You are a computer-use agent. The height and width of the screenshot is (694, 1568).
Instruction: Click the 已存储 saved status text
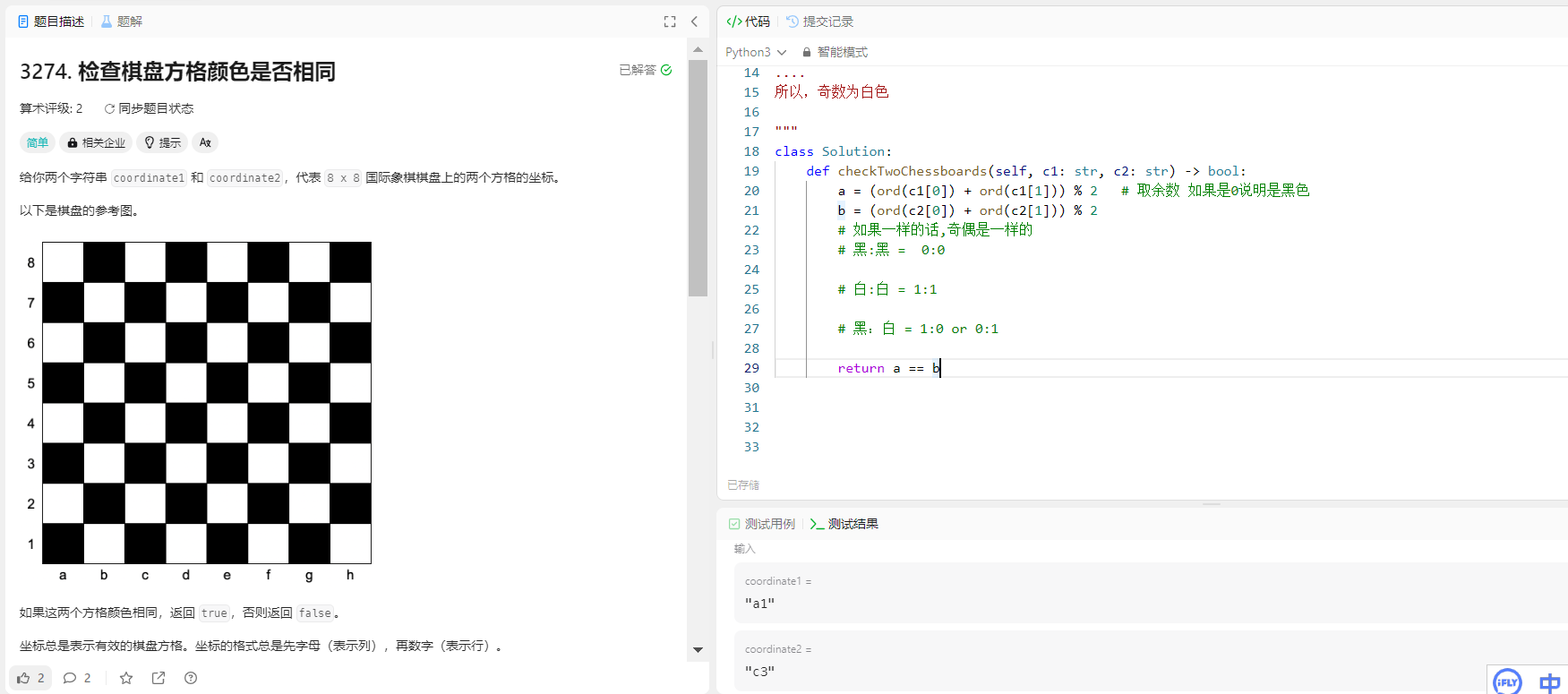point(743,484)
